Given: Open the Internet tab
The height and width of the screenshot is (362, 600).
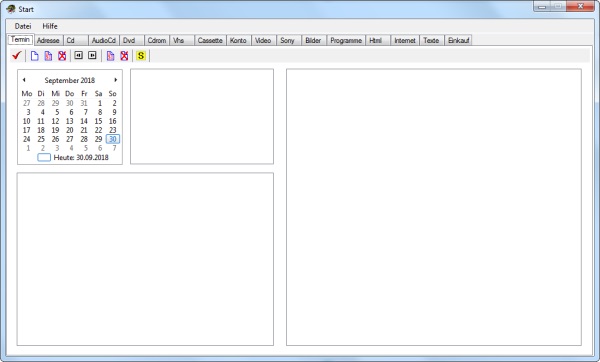Looking at the screenshot, I should coord(405,40).
